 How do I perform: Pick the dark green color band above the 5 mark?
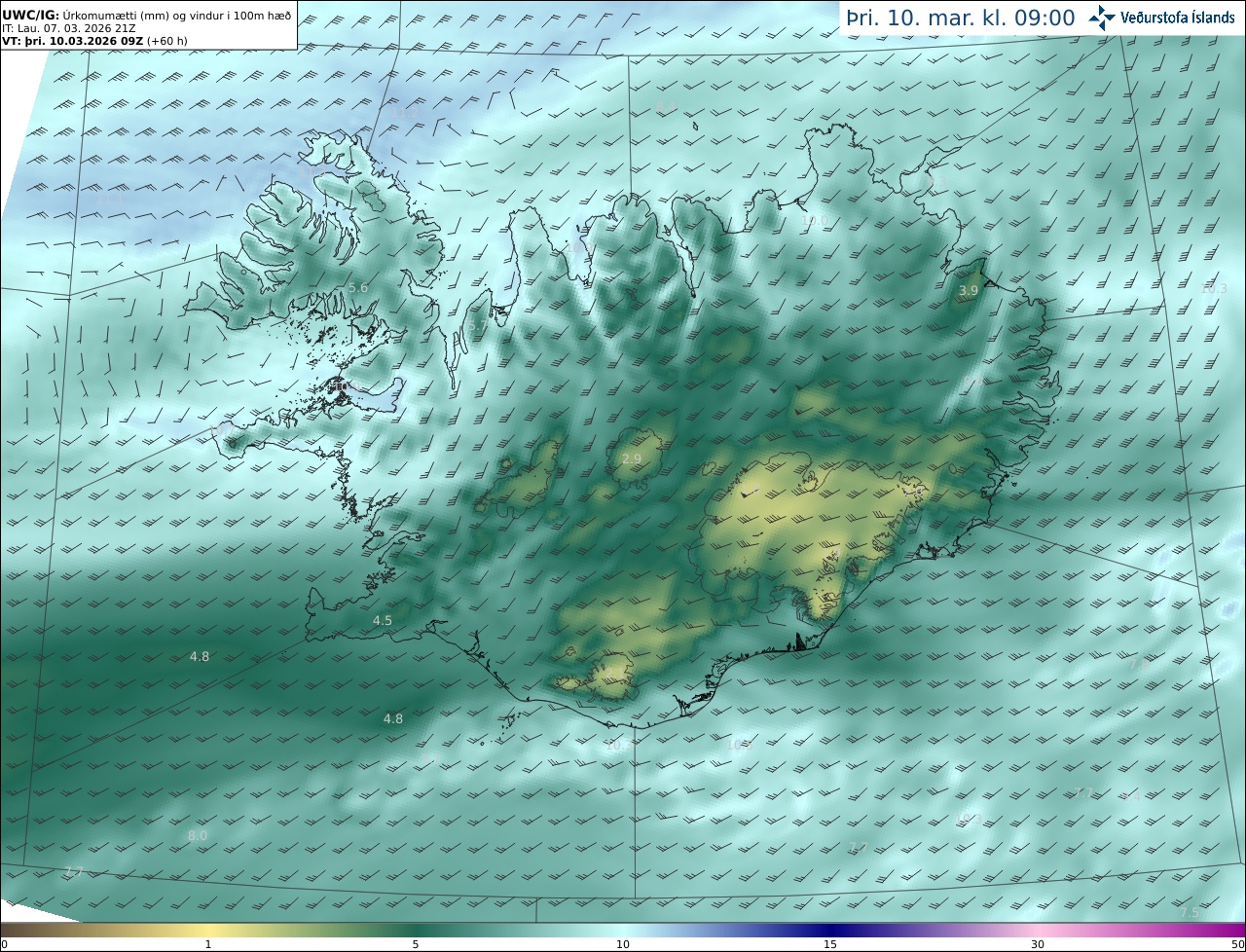tap(416, 931)
